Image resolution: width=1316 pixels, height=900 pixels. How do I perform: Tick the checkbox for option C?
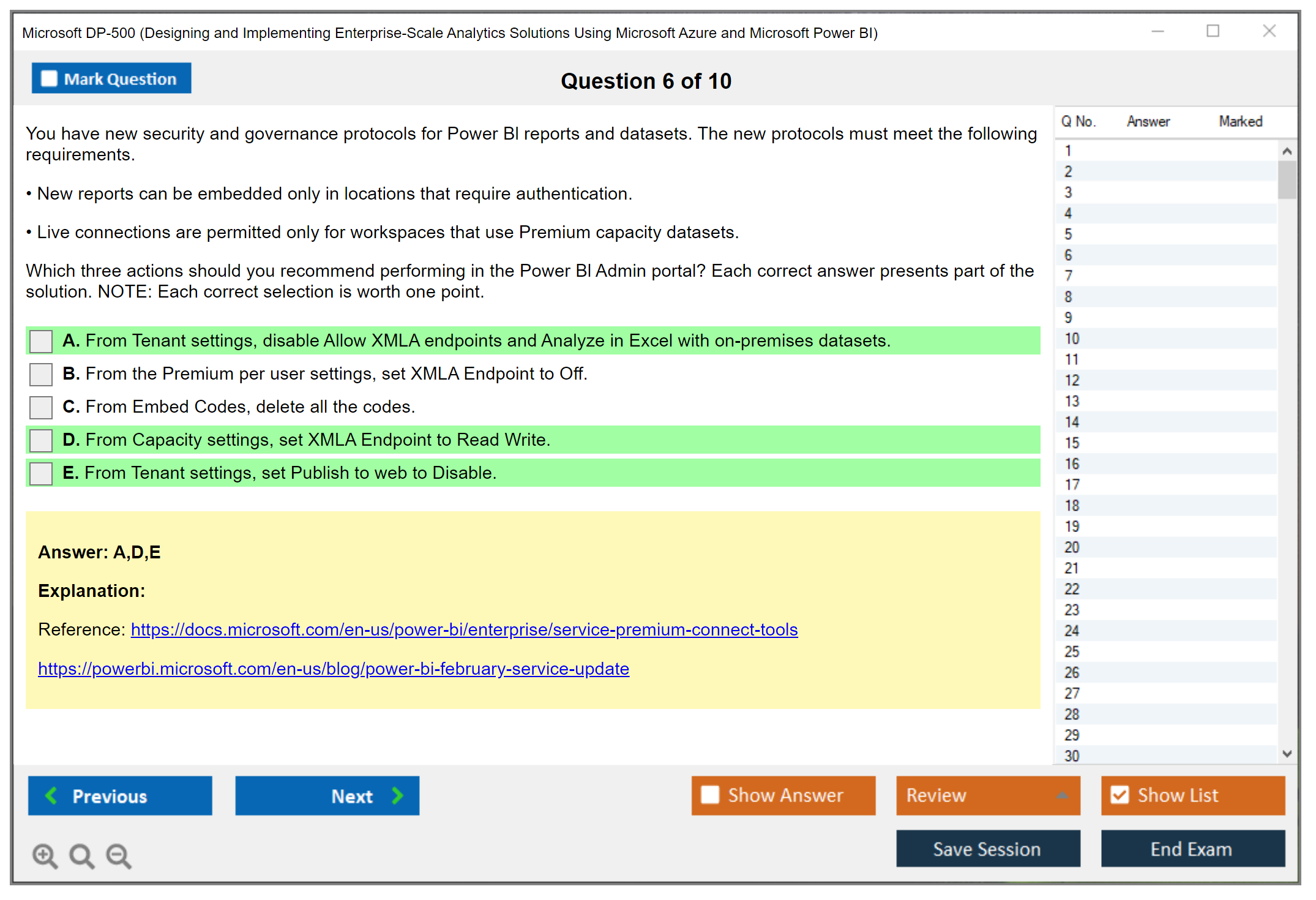pyautogui.click(x=41, y=407)
